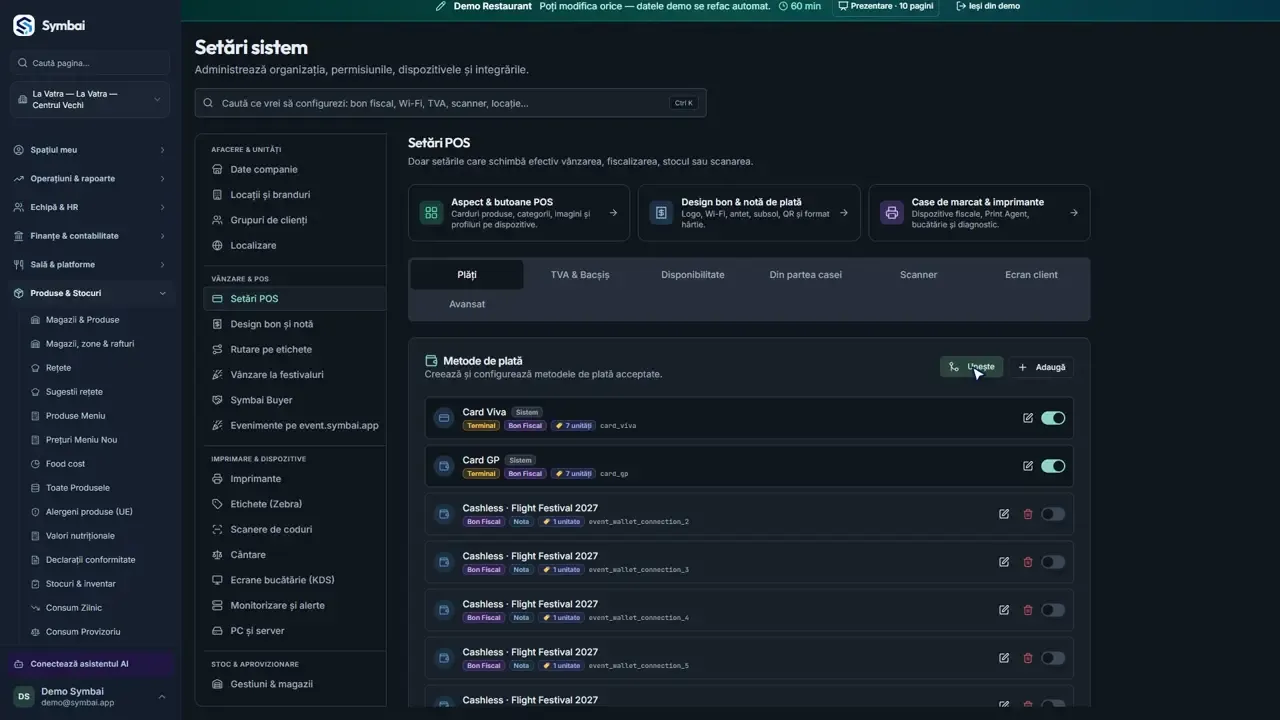Expand Operațiuni & rapoarte section
This screenshot has height=720, width=1280.
[x=90, y=179]
